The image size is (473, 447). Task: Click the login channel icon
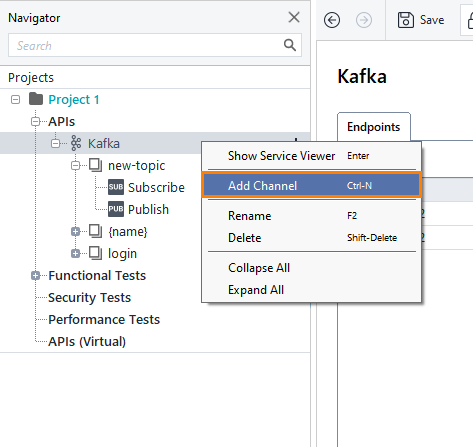[x=96, y=253]
